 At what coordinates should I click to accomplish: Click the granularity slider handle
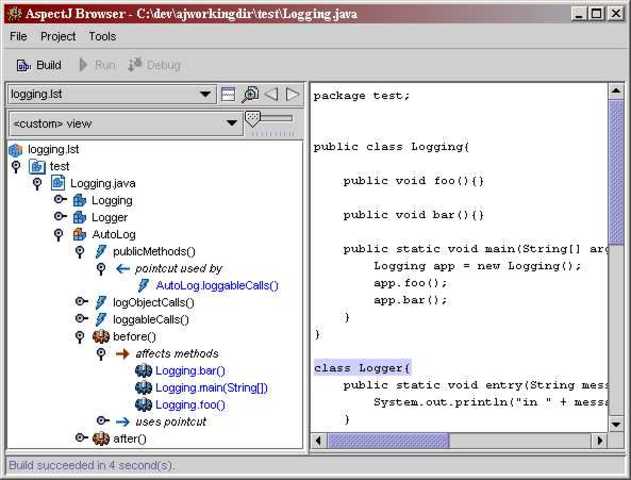[252, 119]
